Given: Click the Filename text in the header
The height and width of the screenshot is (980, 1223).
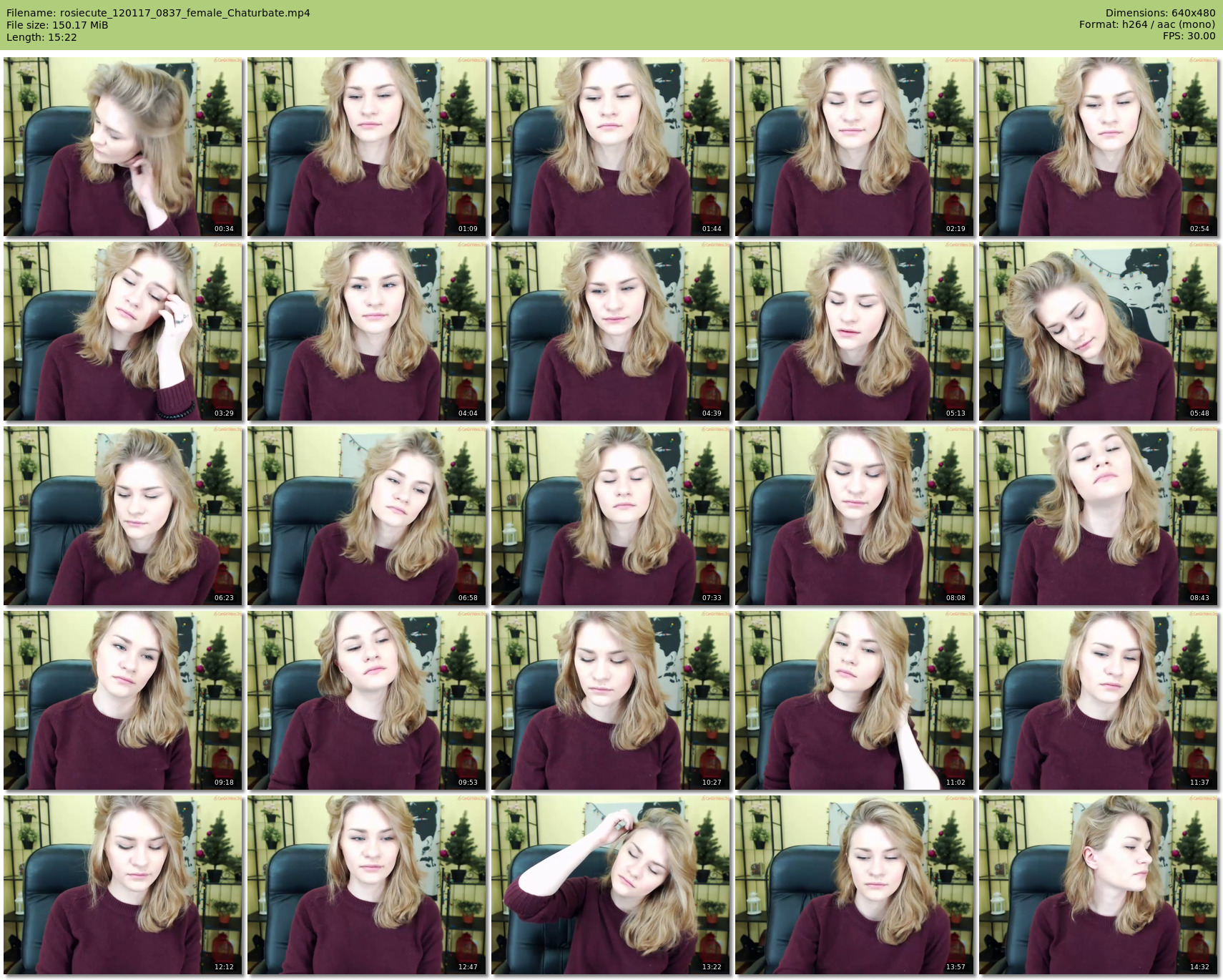Looking at the screenshot, I should point(158,13).
